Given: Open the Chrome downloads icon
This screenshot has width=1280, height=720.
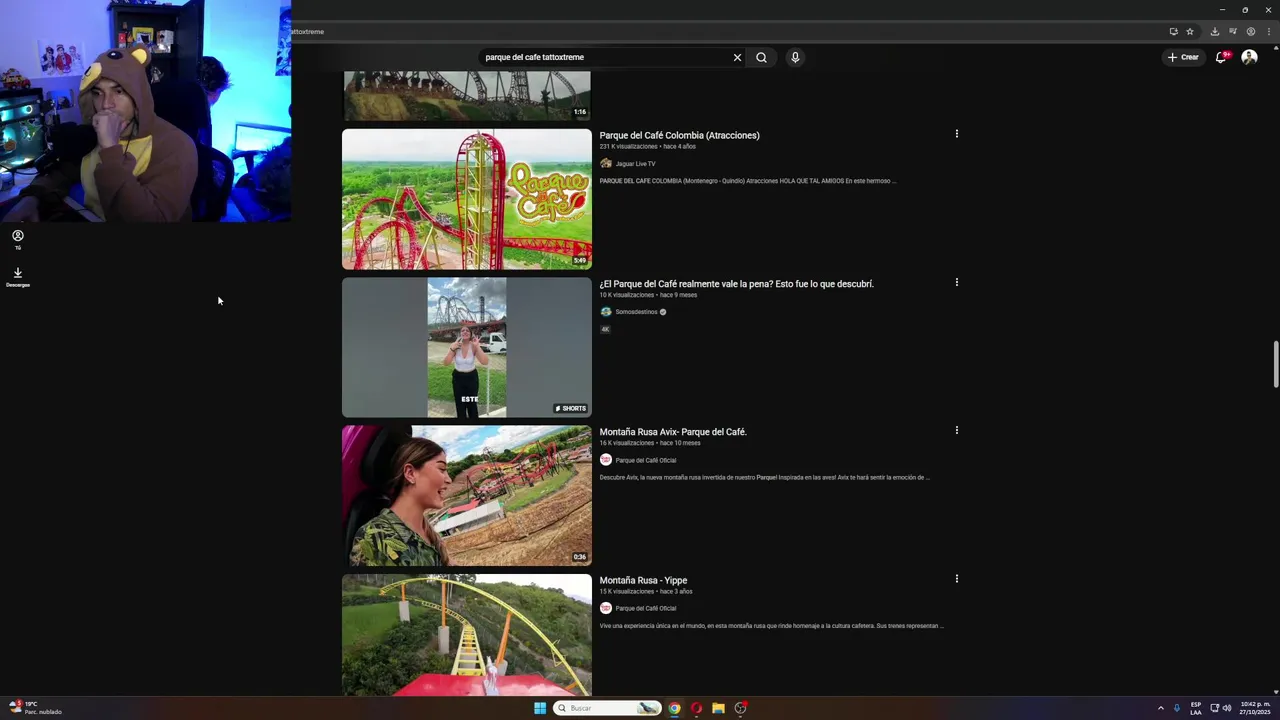Looking at the screenshot, I should [x=1214, y=31].
